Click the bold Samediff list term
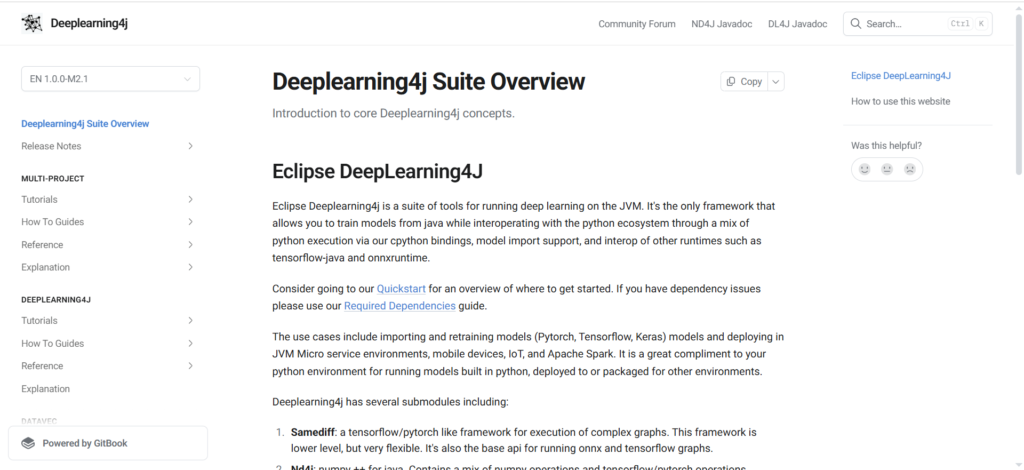This screenshot has width=1024, height=470. point(312,432)
